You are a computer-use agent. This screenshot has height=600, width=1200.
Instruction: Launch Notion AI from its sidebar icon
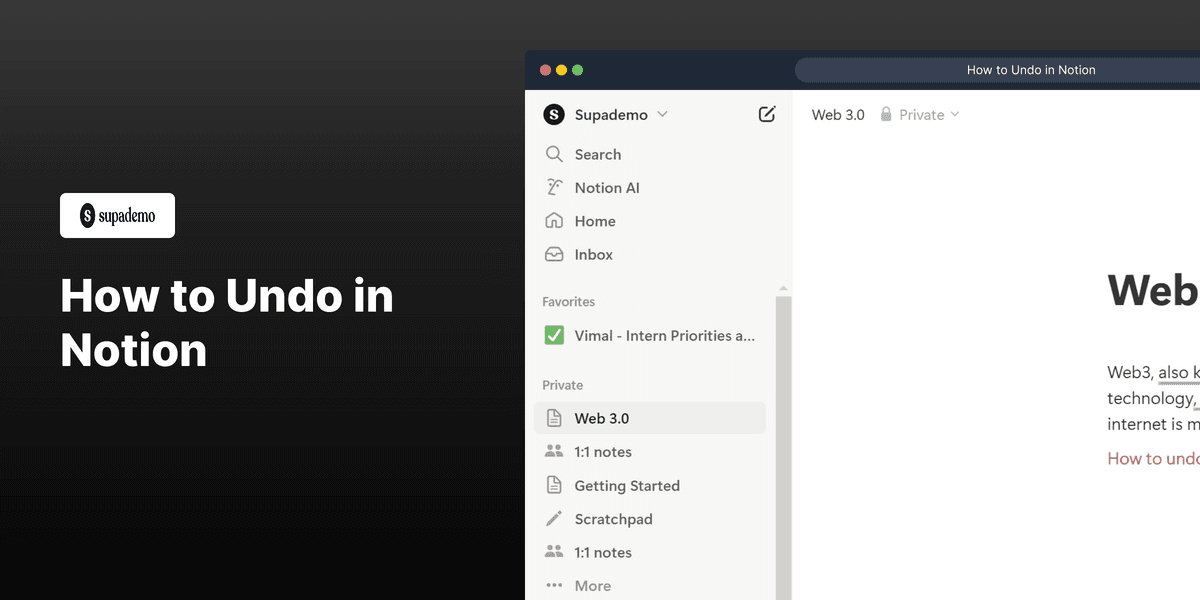click(x=554, y=187)
